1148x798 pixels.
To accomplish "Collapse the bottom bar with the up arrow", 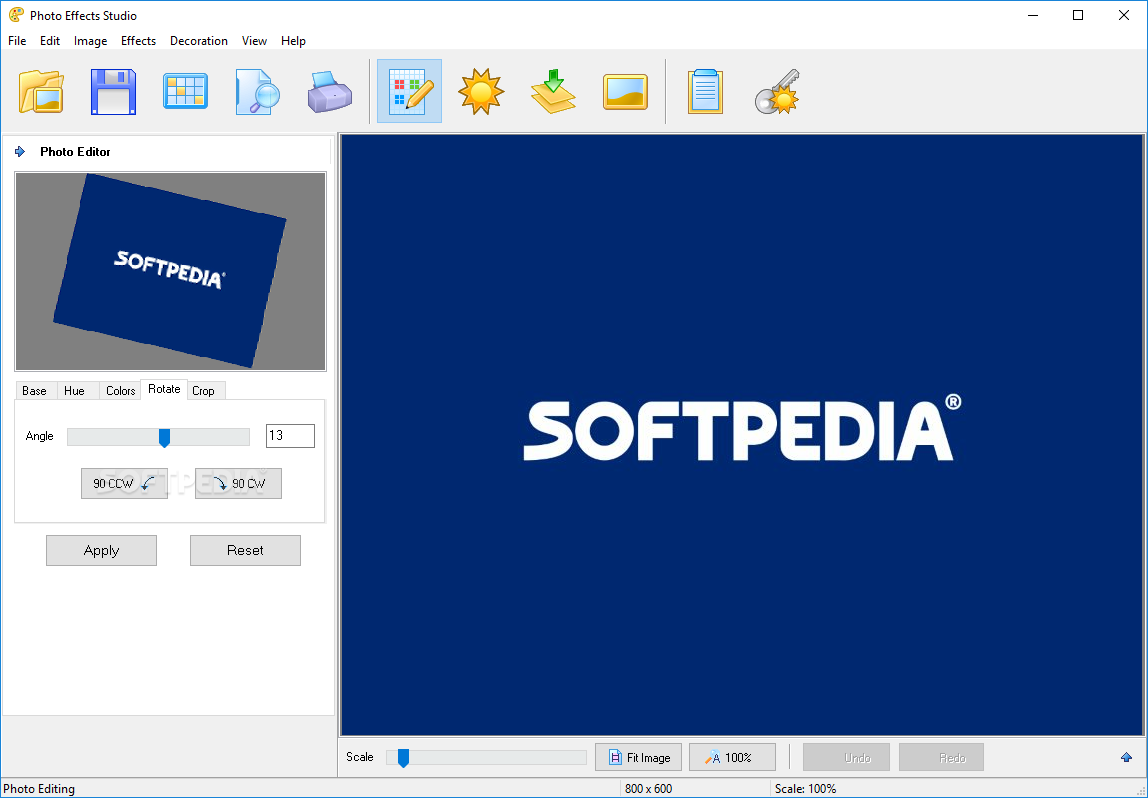I will (1126, 757).
